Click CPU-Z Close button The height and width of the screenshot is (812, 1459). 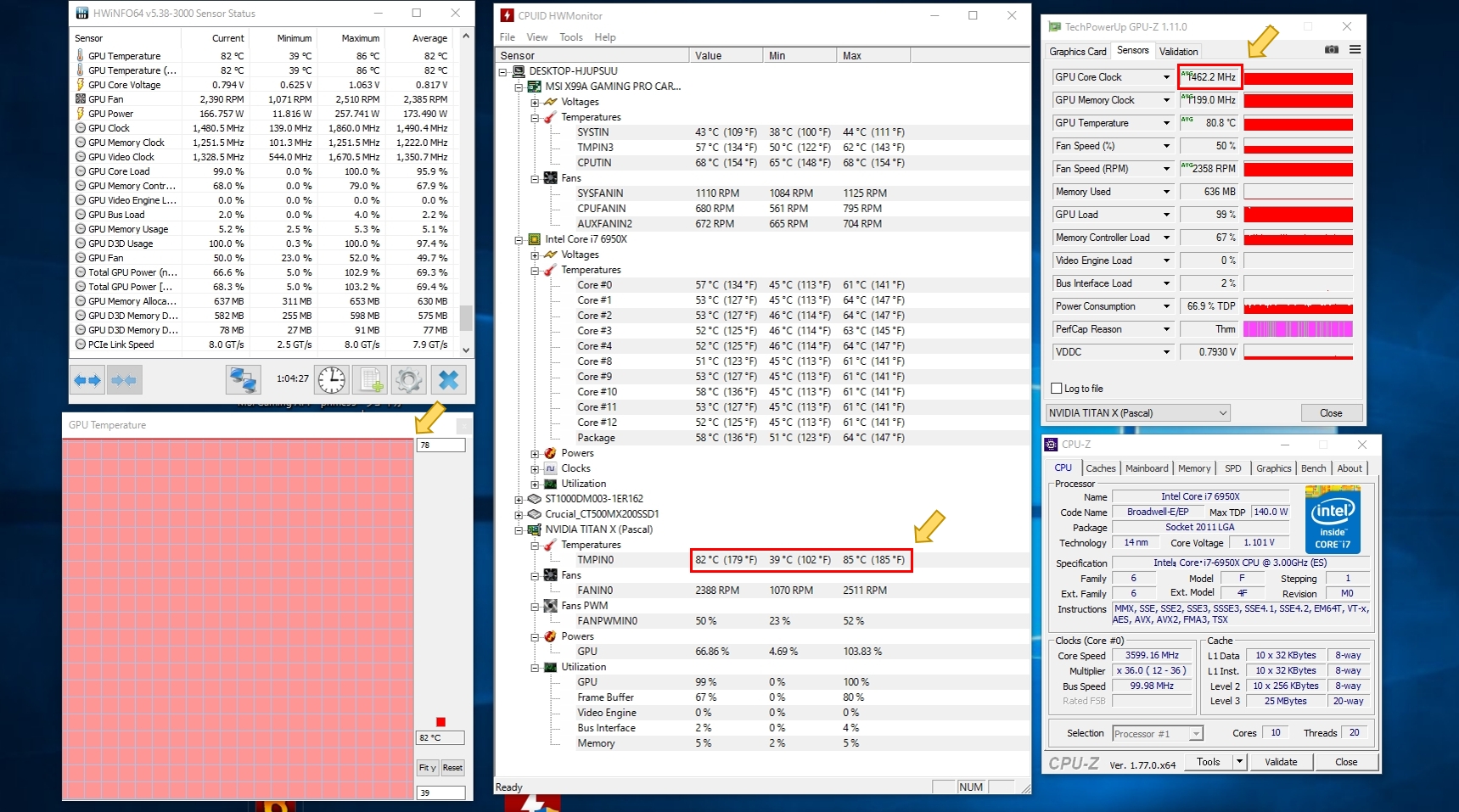(x=1346, y=762)
